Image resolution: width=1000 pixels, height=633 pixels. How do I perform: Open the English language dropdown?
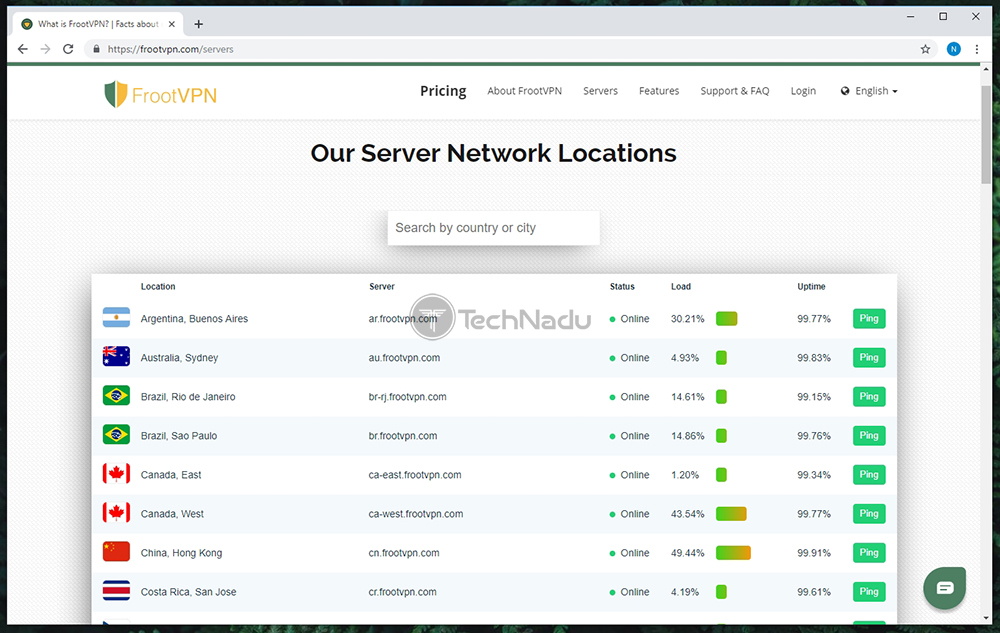pyautogui.click(x=869, y=91)
